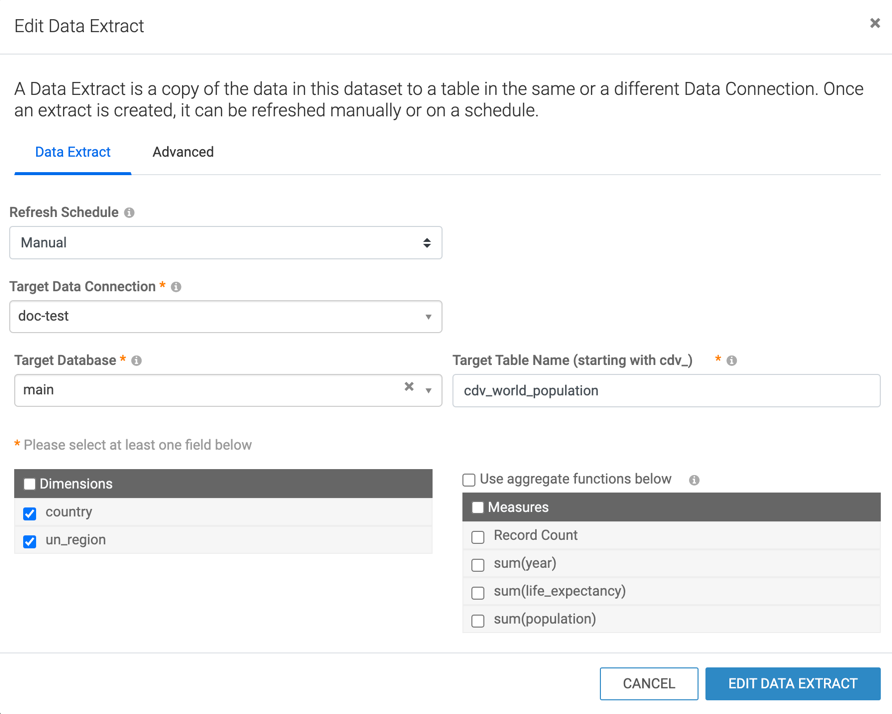892x714 pixels.
Task: Click the Target Database info icon
Action: 137,361
